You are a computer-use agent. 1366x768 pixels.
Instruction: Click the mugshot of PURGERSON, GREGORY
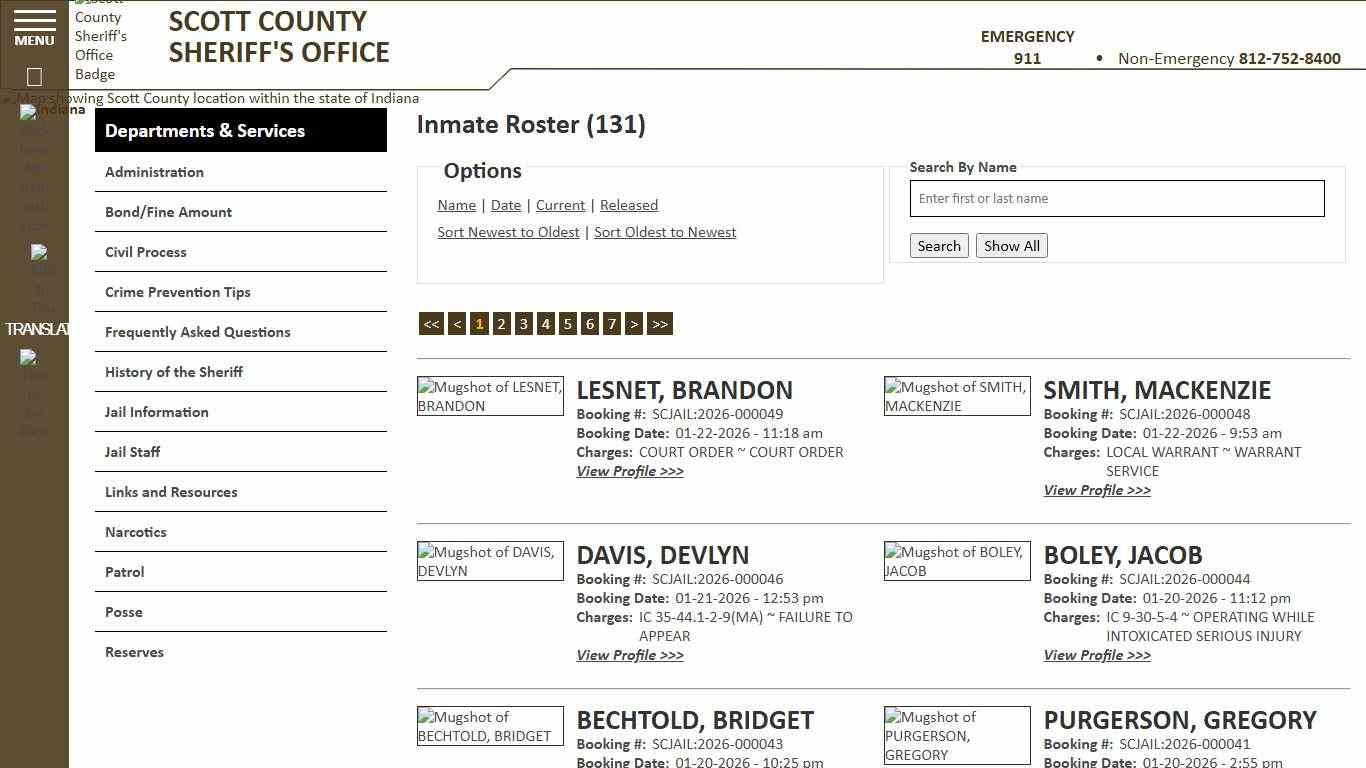(956, 735)
